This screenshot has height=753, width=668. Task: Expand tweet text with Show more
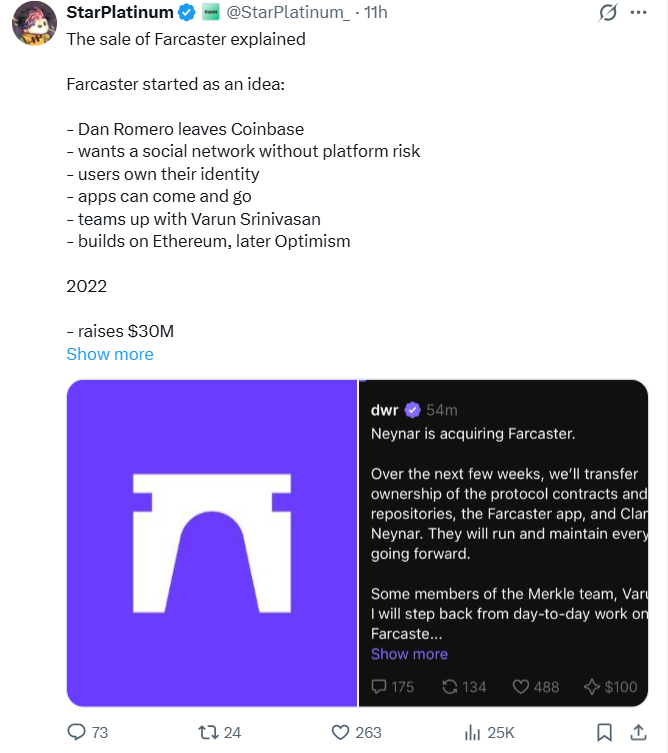coord(110,354)
